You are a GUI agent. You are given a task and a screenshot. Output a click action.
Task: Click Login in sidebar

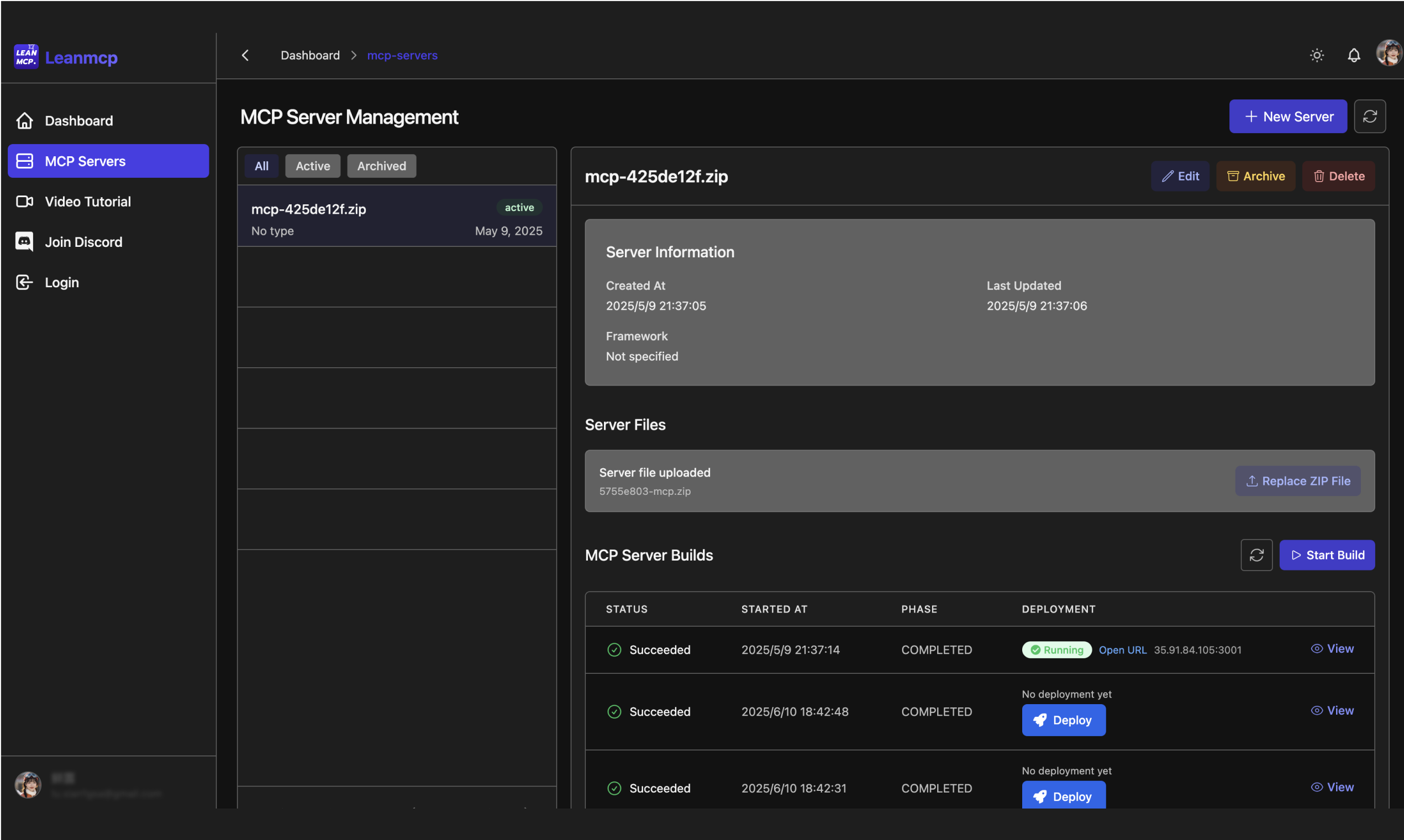[x=62, y=282]
